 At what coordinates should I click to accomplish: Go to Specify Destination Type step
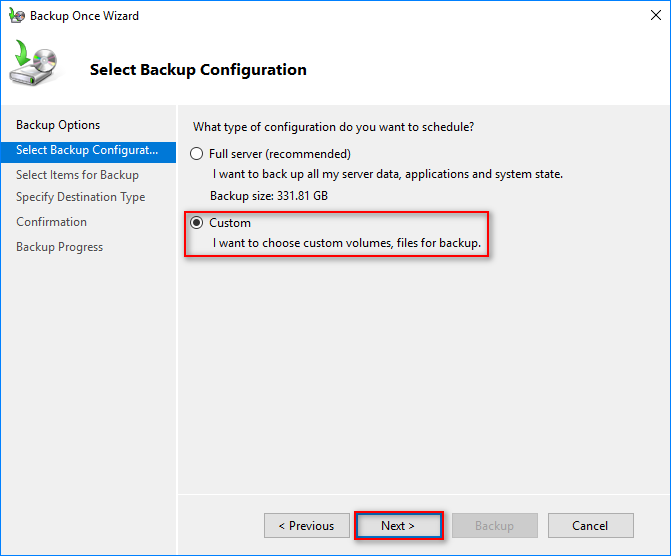[80, 197]
